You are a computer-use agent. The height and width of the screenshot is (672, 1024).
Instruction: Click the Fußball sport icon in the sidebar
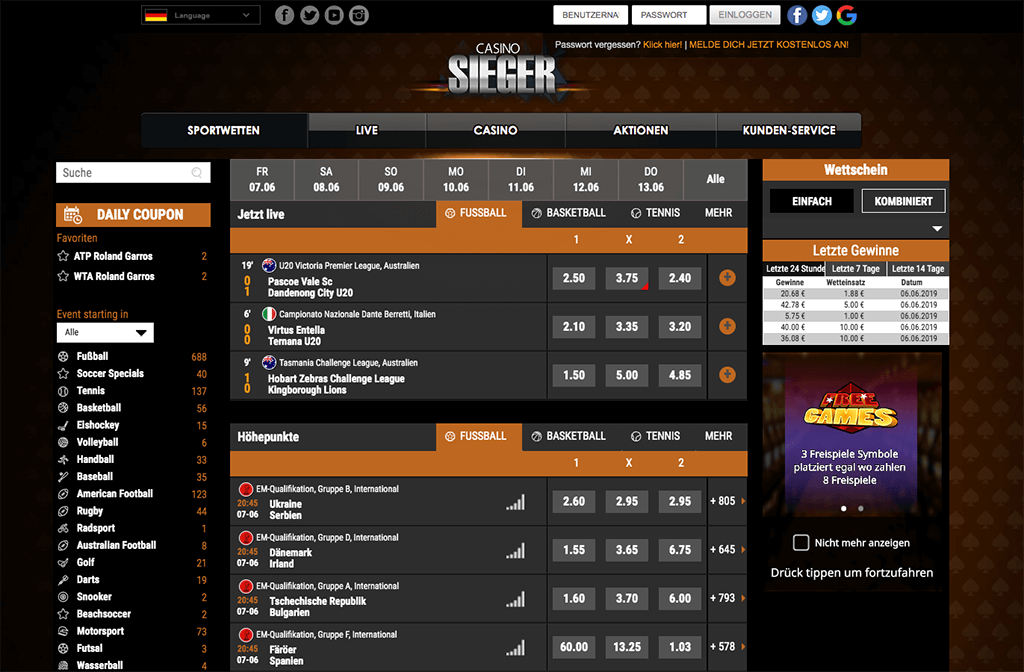point(63,357)
